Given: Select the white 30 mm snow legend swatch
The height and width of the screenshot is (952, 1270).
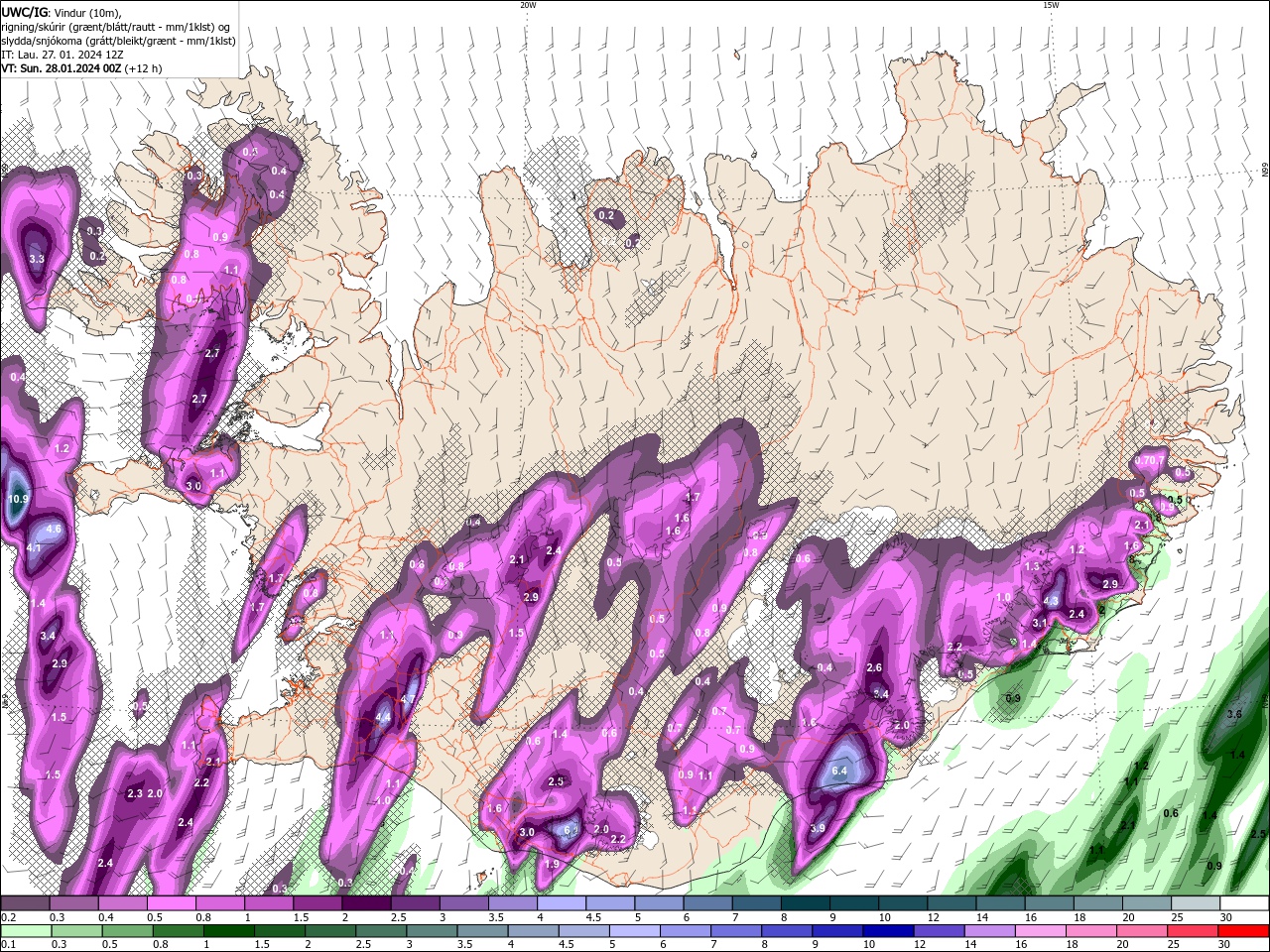Looking at the screenshot, I should (x=1244, y=903).
